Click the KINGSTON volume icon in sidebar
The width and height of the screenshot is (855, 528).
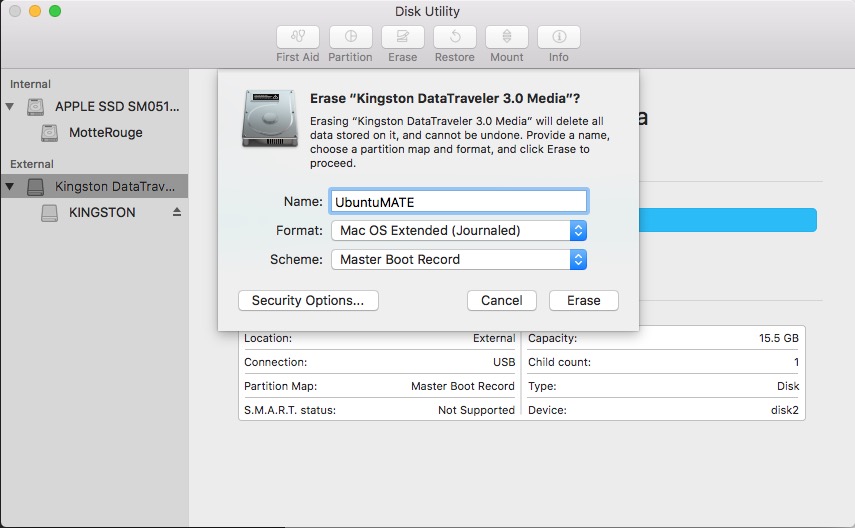(x=49, y=213)
